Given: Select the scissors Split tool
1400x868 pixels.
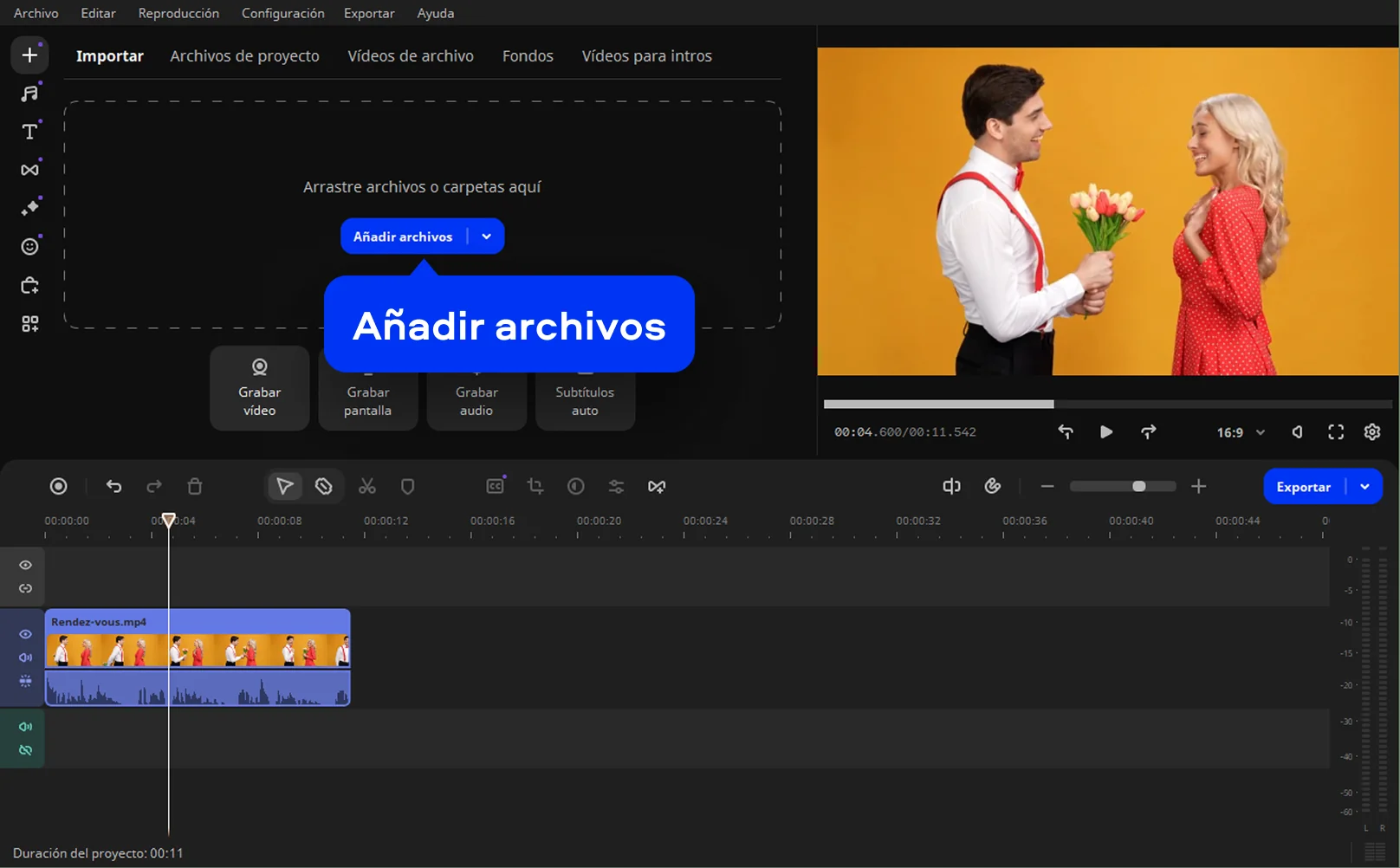Looking at the screenshot, I should (367, 487).
